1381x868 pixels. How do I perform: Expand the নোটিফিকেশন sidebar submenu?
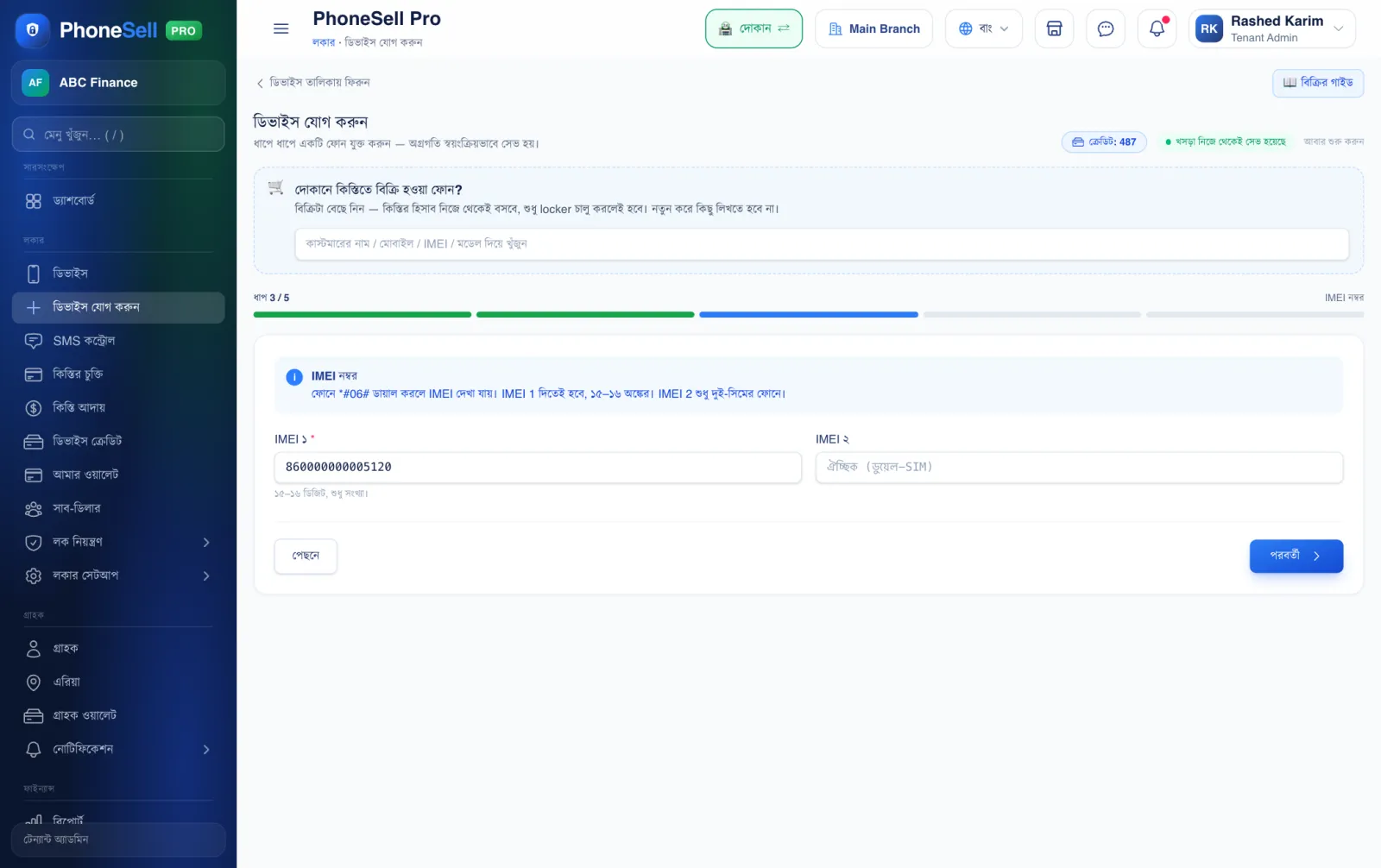pyautogui.click(x=118, y=749)
